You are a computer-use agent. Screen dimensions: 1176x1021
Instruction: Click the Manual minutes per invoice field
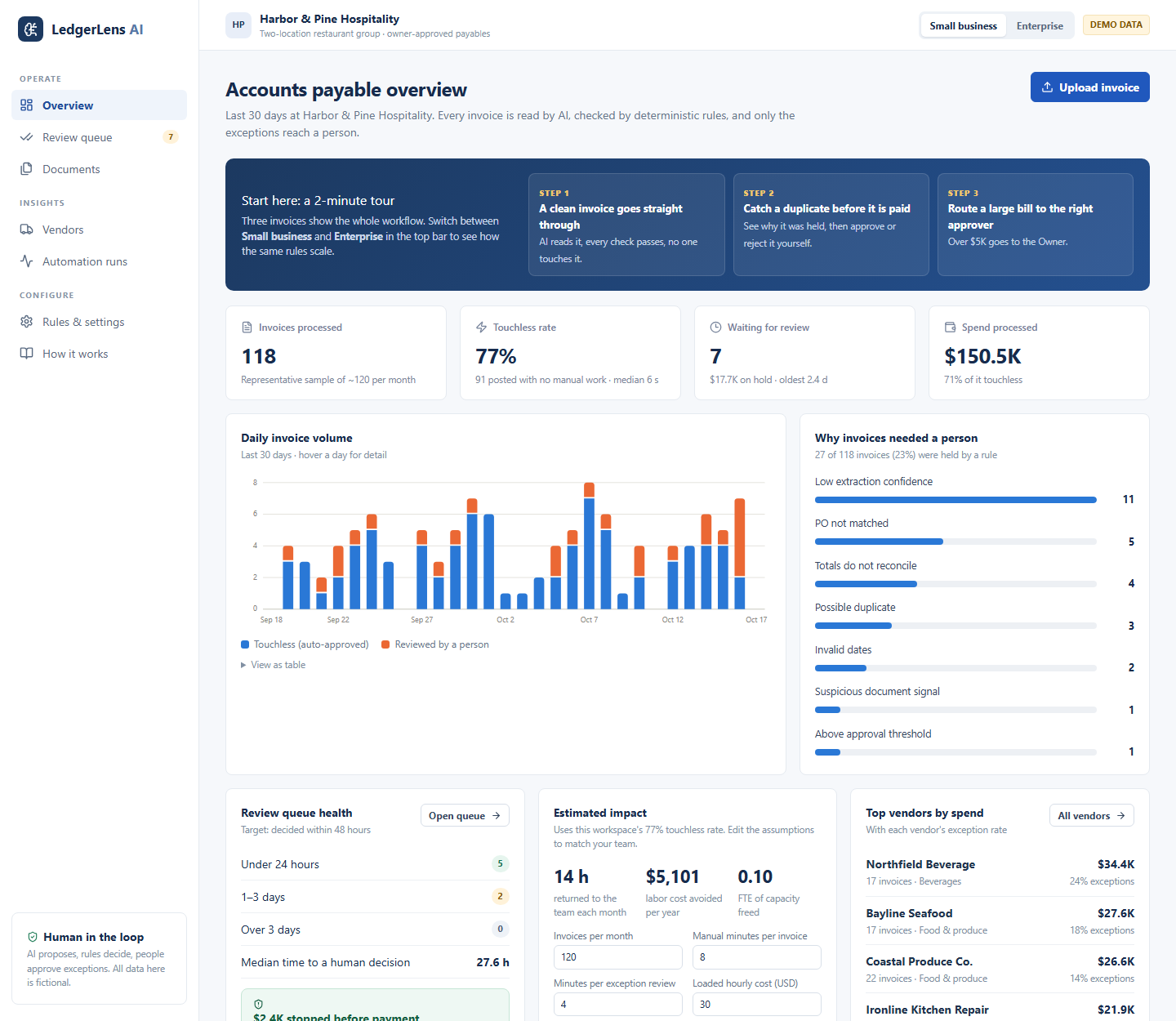(x=757, y=957)
